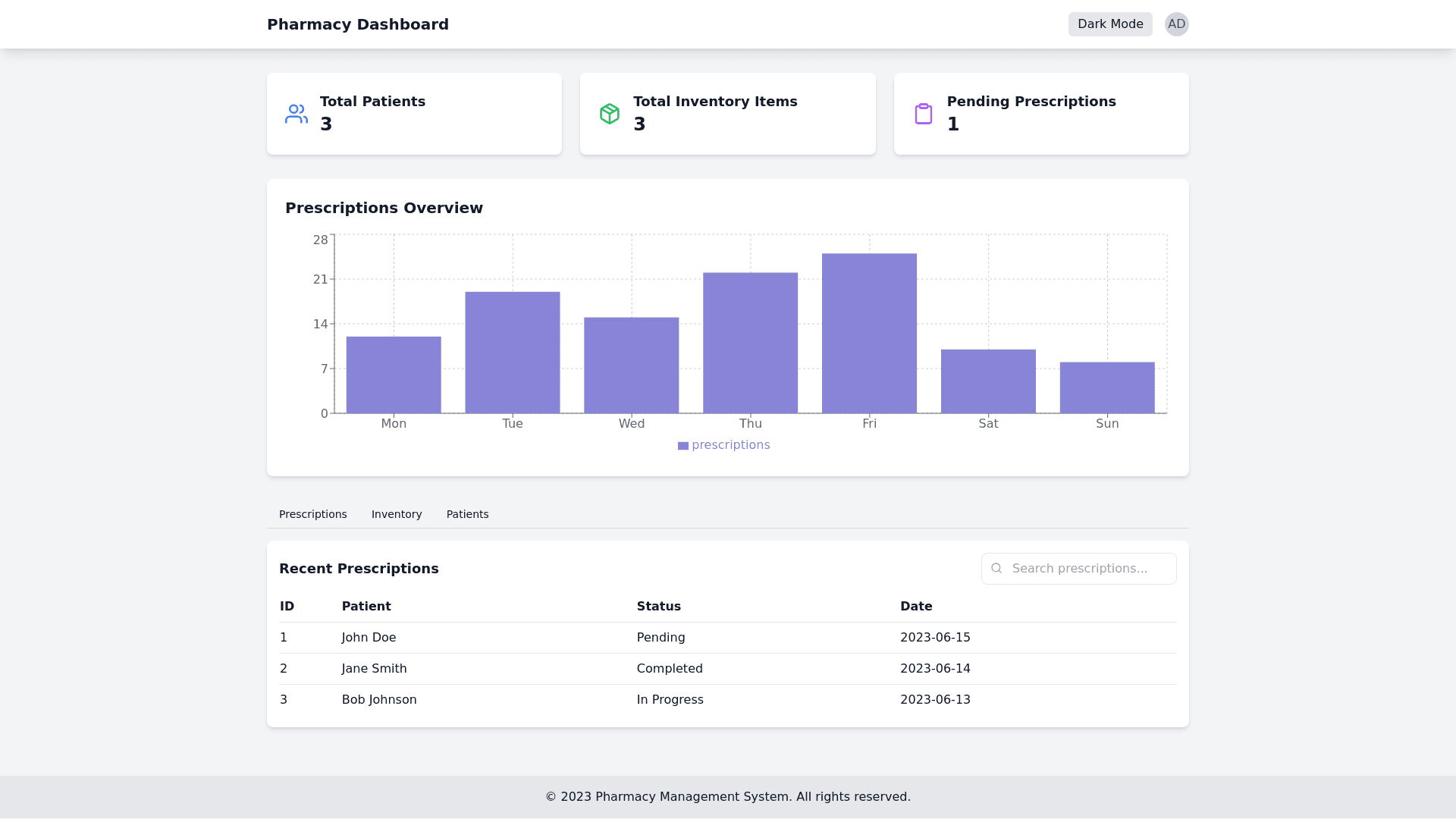Click the Date column header
Screen dimensions: 1456x819
click(x=915, y=607)
